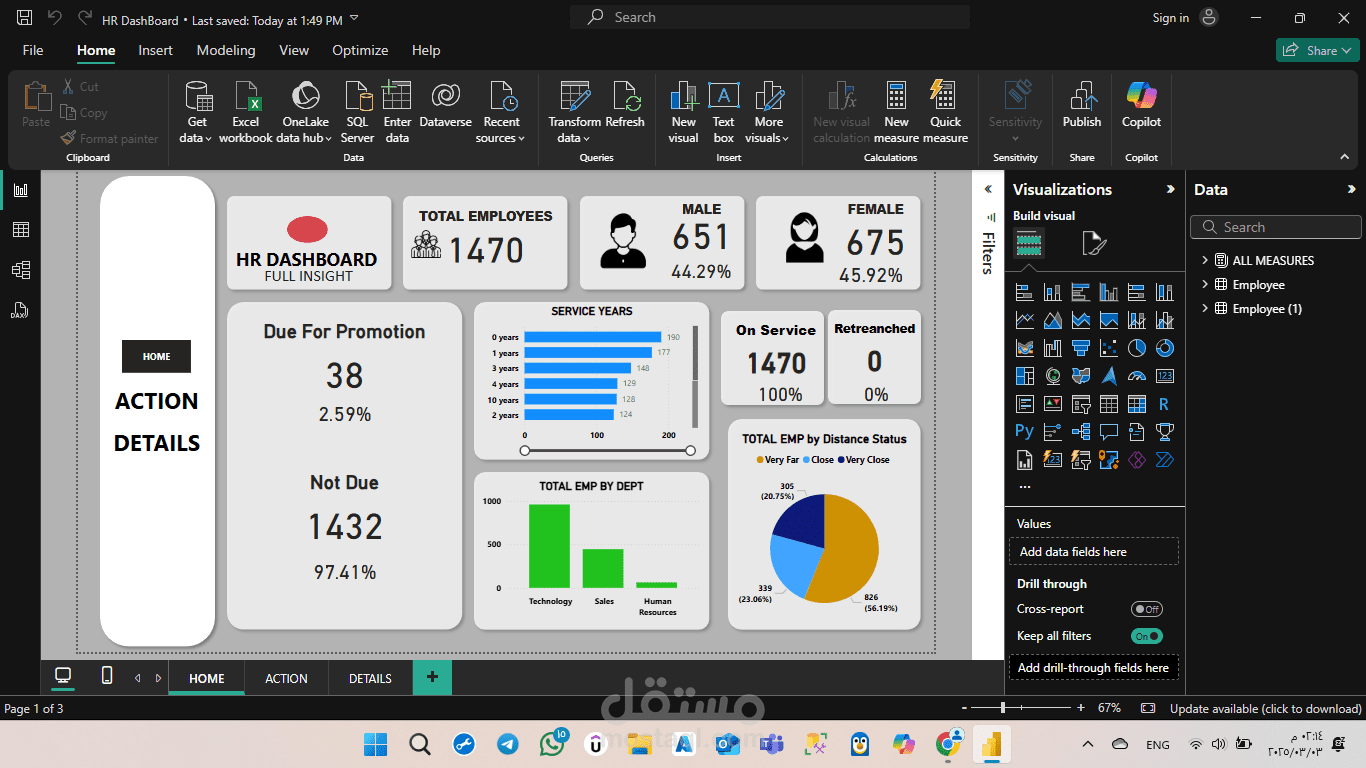Image resolution: width=1366 pixels, height=768 pixels.
Task: Select the Gauge visualization
Action: tap(1136, 376)
